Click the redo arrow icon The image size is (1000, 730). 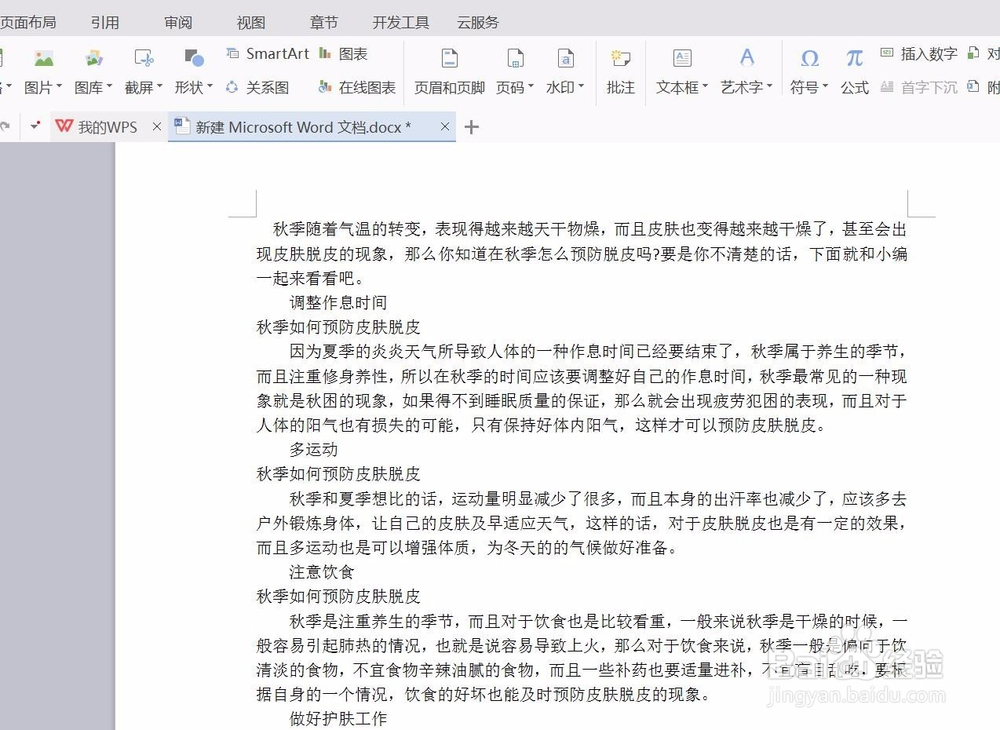pyautogui.click(x=4, y=126)
